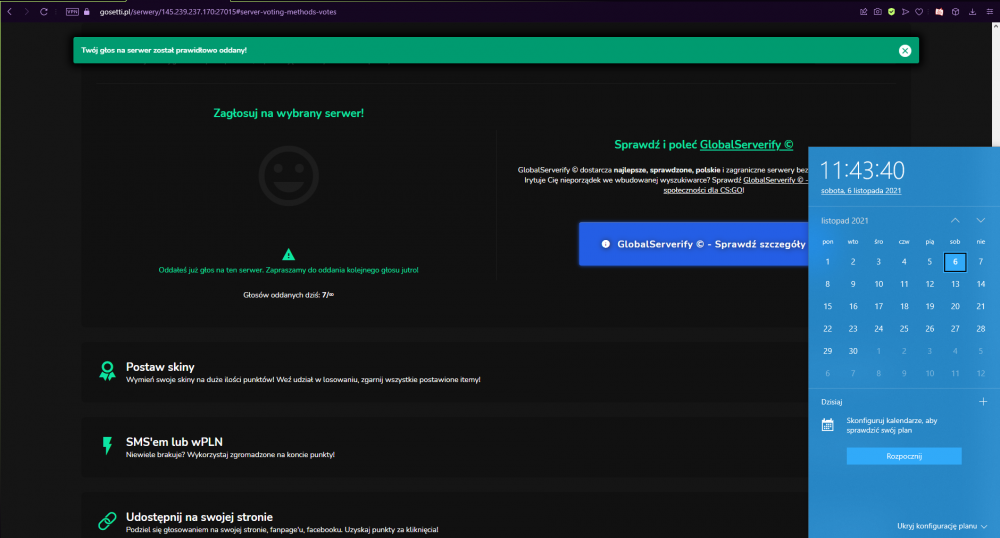Collapse agenda via 'Ukryj konfigurację planu'

click(x=942, y=526)
